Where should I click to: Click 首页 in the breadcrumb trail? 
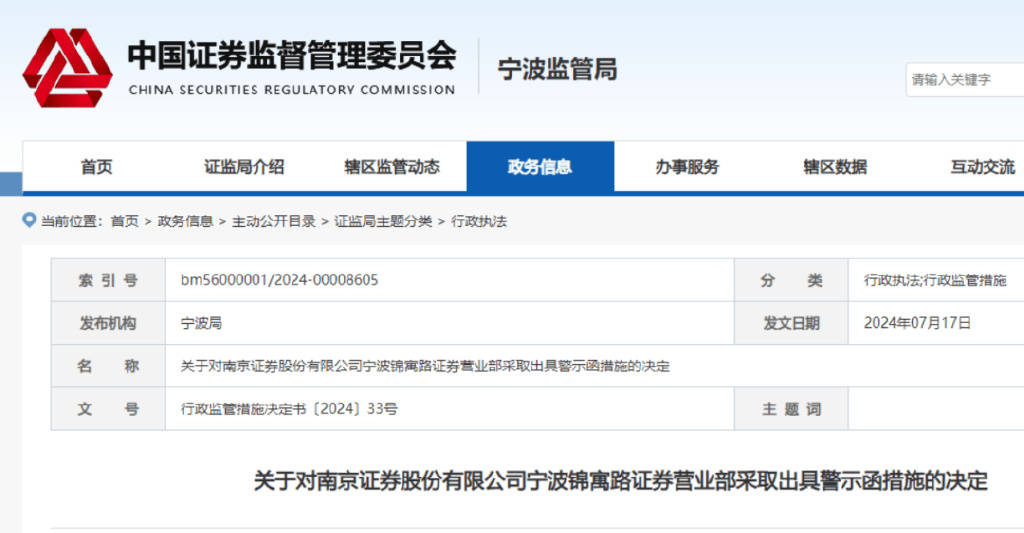[x=125, y=221]
